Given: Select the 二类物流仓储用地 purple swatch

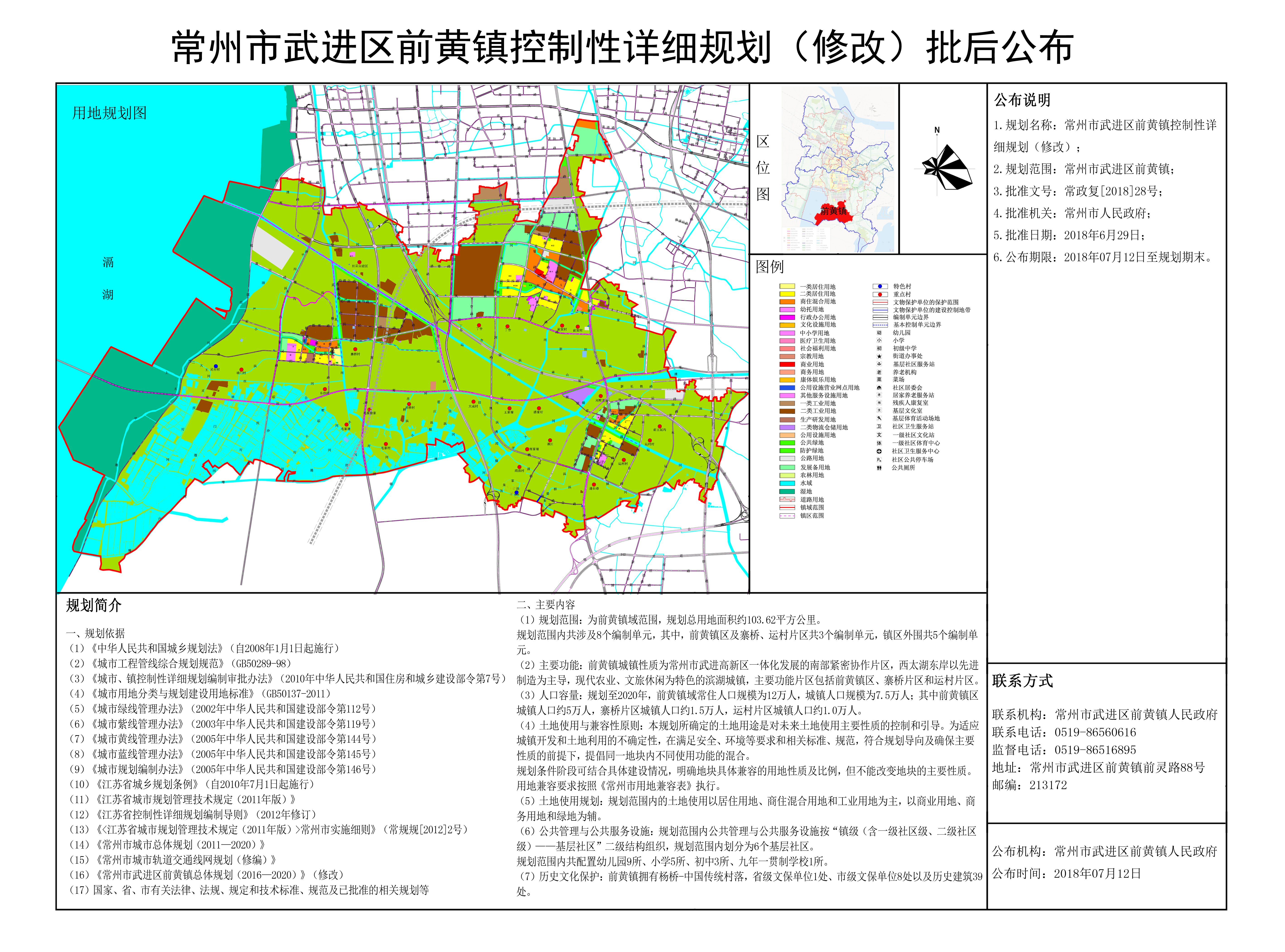Looking at the screenshot, I should (x=787, y=428).
